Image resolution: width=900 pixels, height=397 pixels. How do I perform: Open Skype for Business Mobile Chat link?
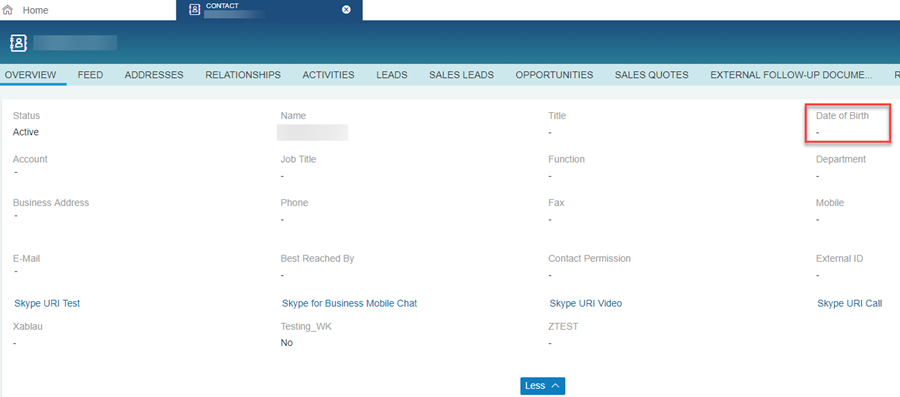click(x=350, y=303)
